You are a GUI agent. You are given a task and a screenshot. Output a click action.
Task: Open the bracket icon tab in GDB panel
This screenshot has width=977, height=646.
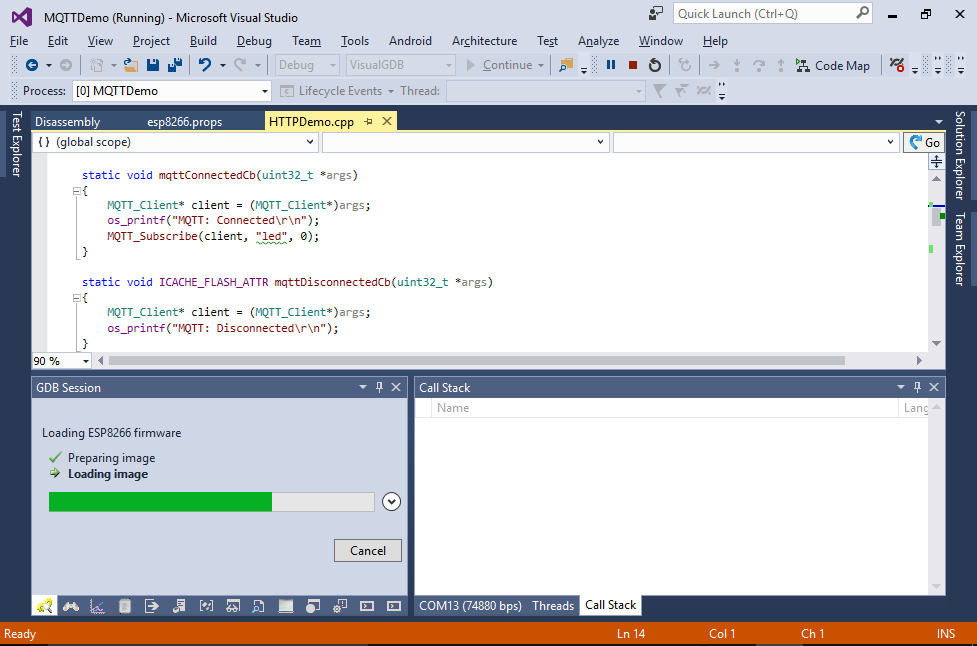tap(206, 606)
